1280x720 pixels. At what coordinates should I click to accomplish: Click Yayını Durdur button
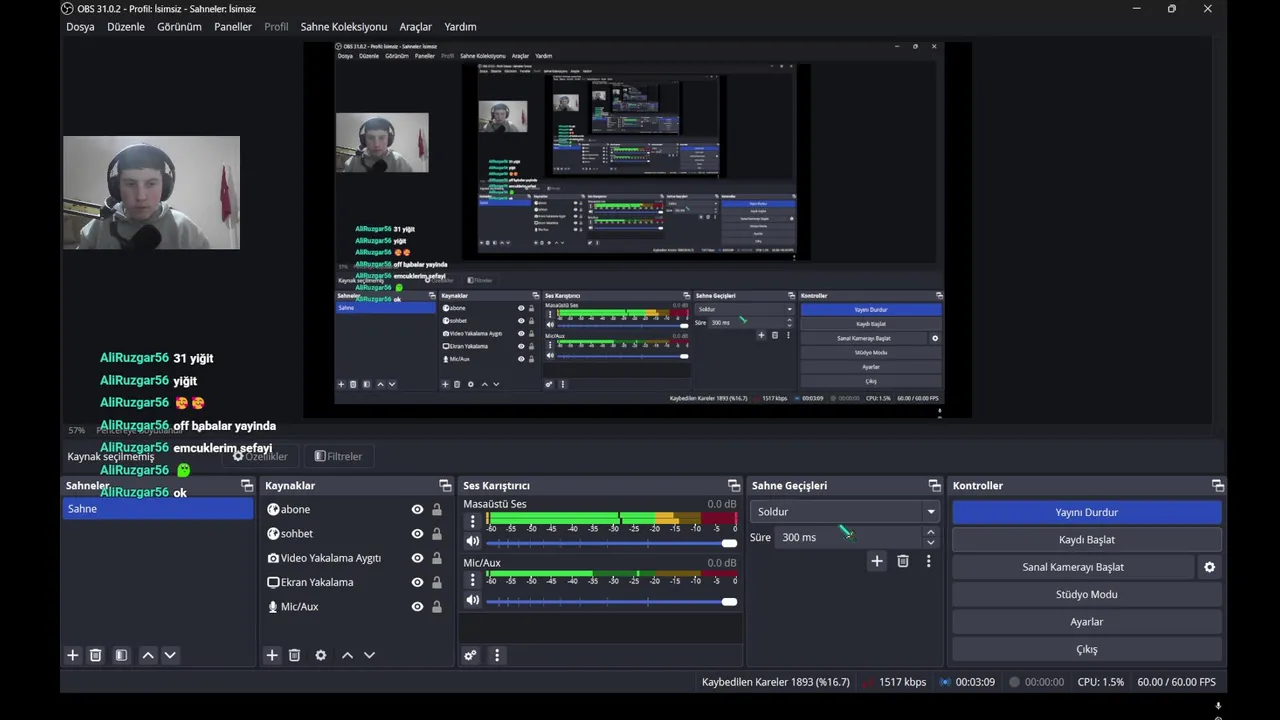tap(1086, 512)
